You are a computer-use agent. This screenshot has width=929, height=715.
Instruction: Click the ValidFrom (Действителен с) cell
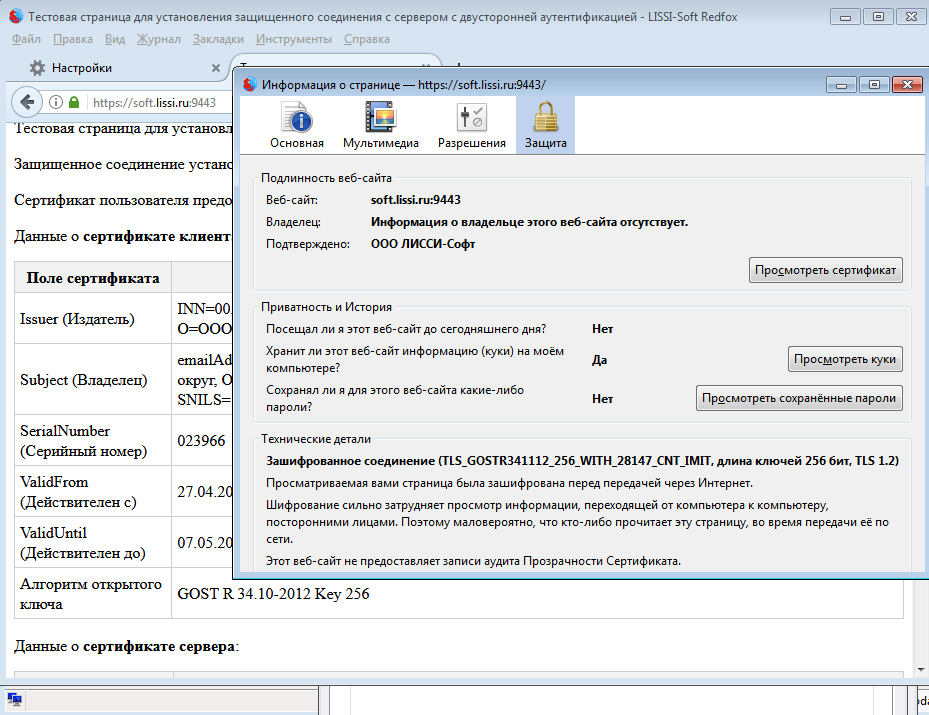click(x=93, y=492)
